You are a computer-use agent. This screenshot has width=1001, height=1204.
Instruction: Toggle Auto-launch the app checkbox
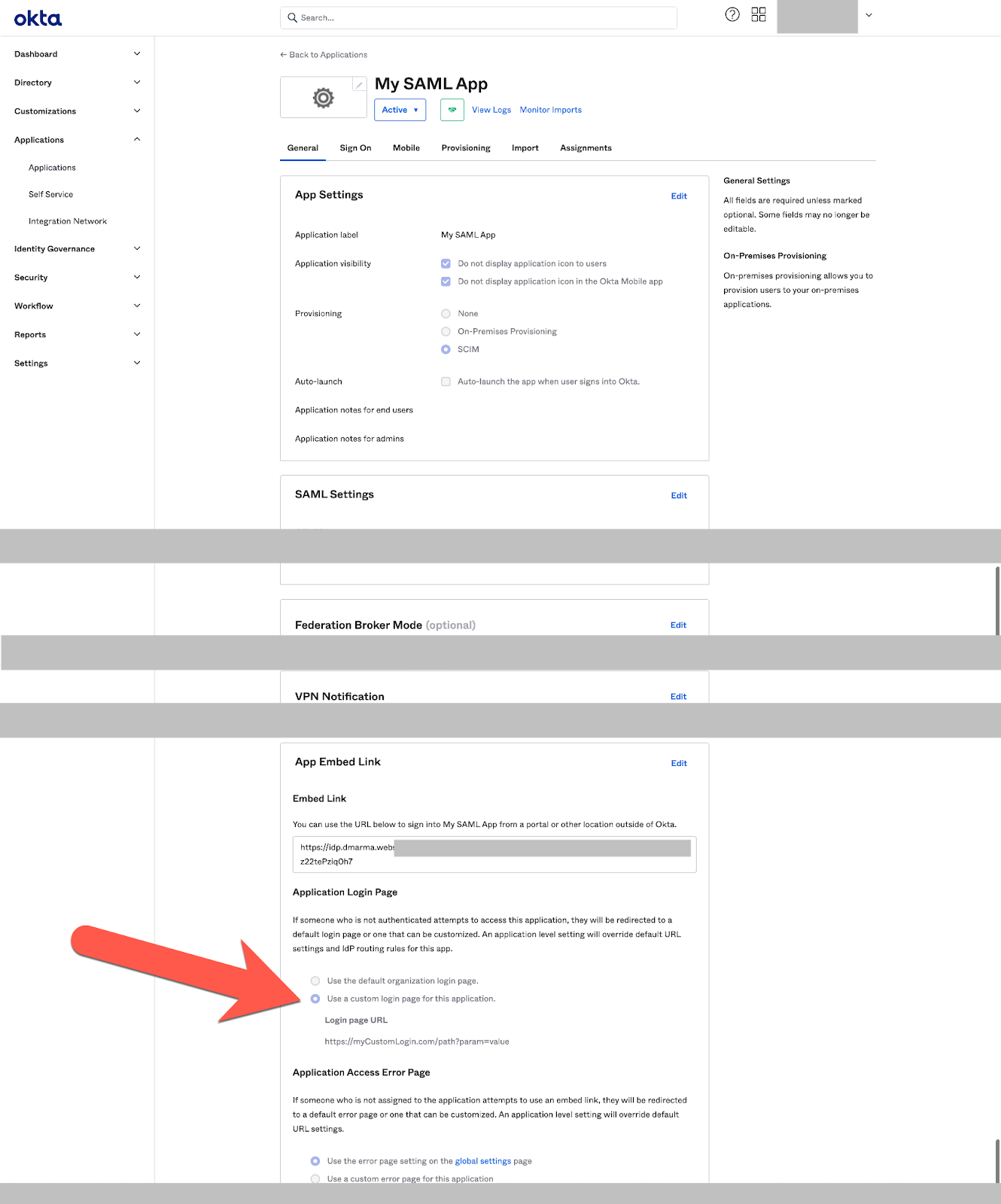coord(446,382)
